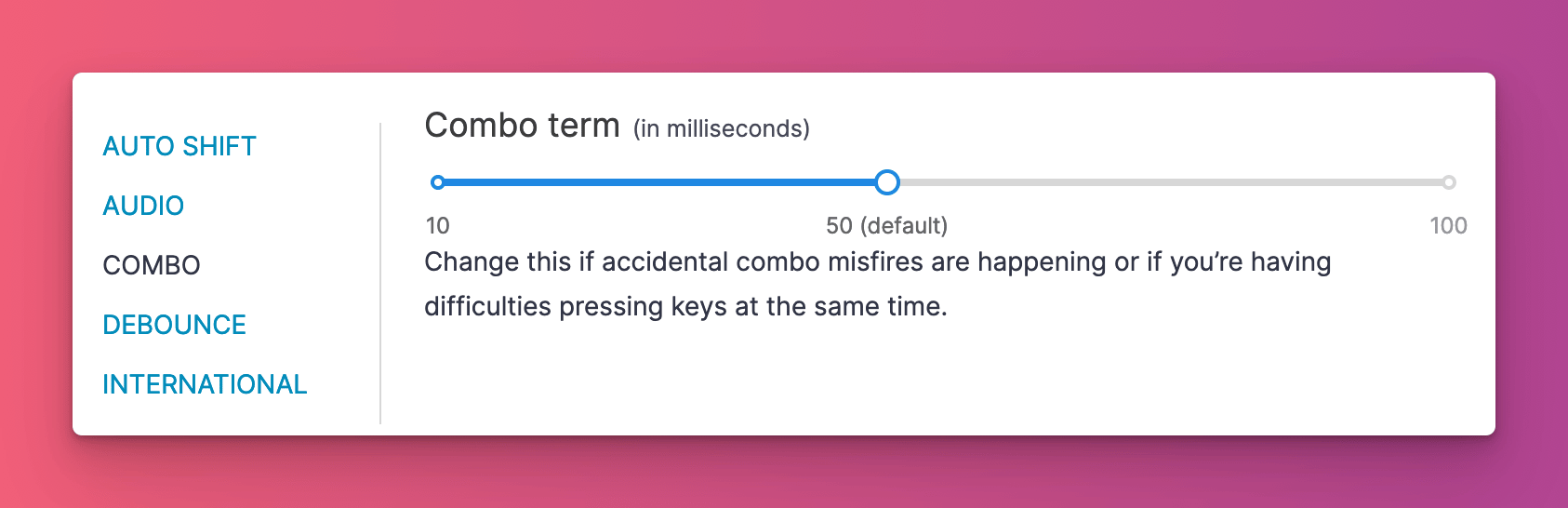Click the Combo term slider handle

click(x=887, y=182)
